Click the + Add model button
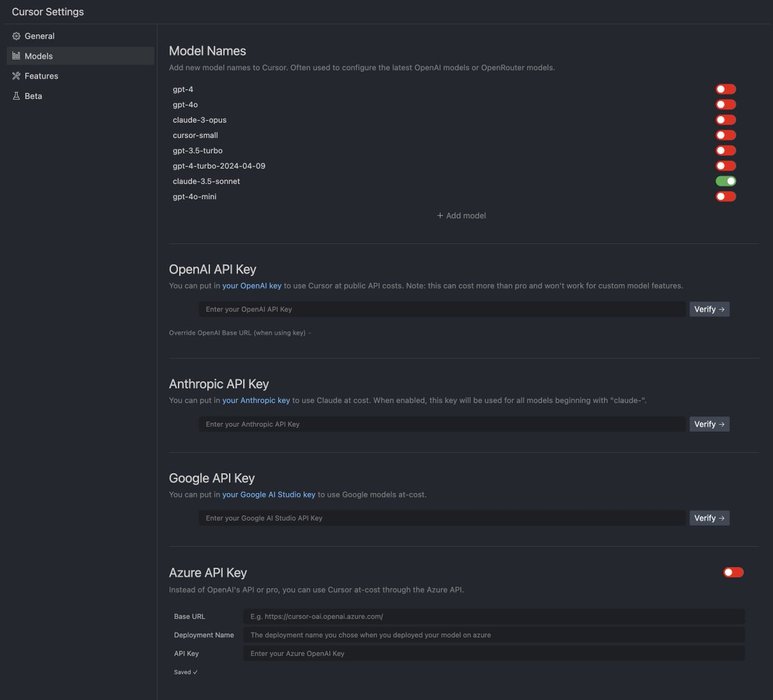This screenshot has width=773, height=700. (461, 215)
